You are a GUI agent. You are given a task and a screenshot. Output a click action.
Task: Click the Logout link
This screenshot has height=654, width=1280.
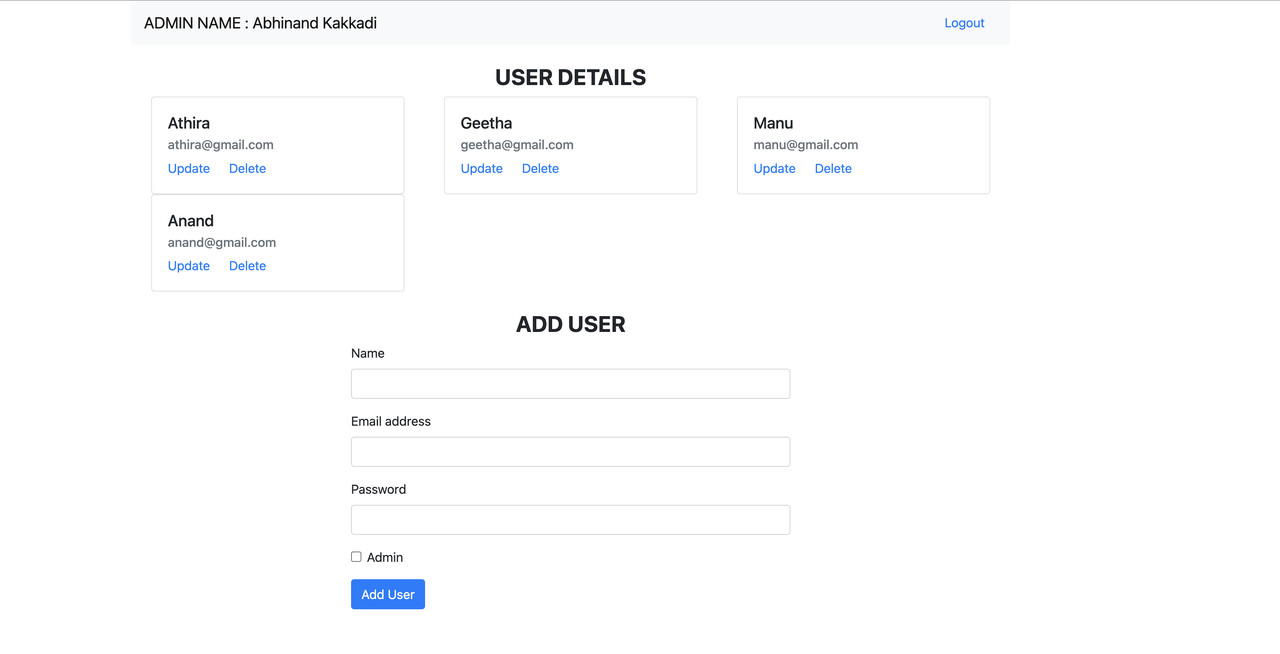coord(964,23)
